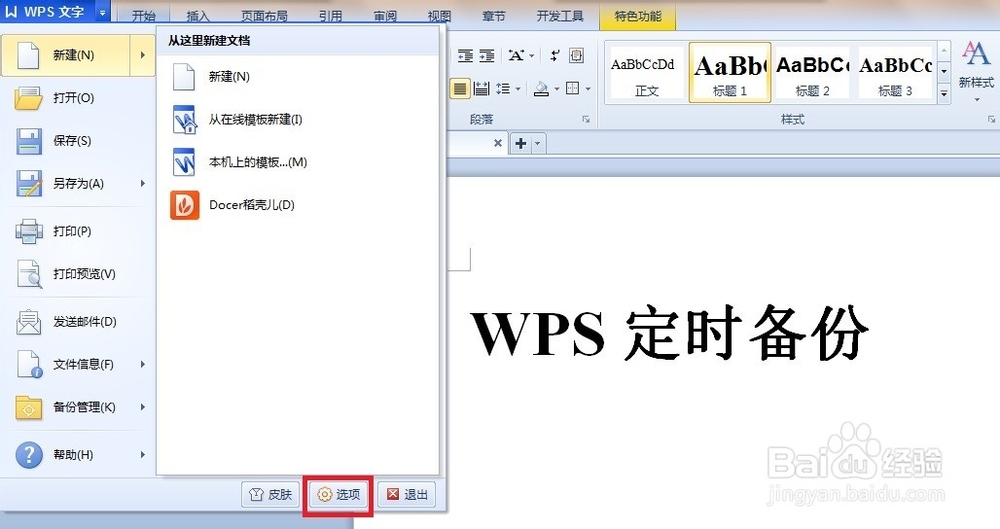Viewport: 1000px width, 529px height.
Task: Click the 打印预览 magnifier icon
Action: [29, 274]
